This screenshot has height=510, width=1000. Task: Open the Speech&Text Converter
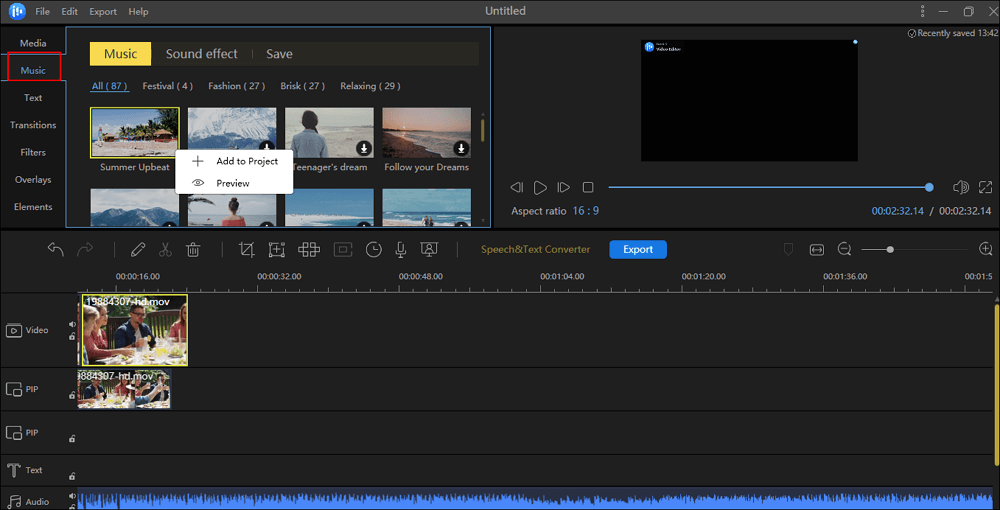[x=535, y=249]
